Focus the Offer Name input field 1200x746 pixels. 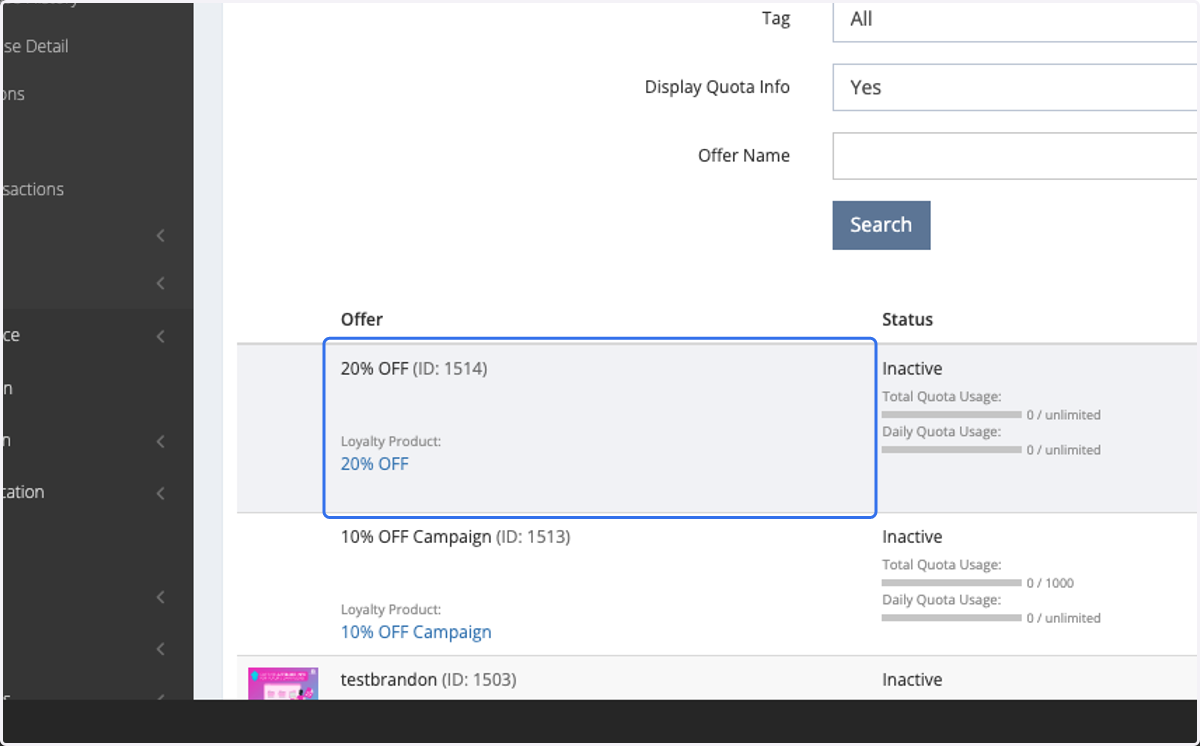(1015, 155)
